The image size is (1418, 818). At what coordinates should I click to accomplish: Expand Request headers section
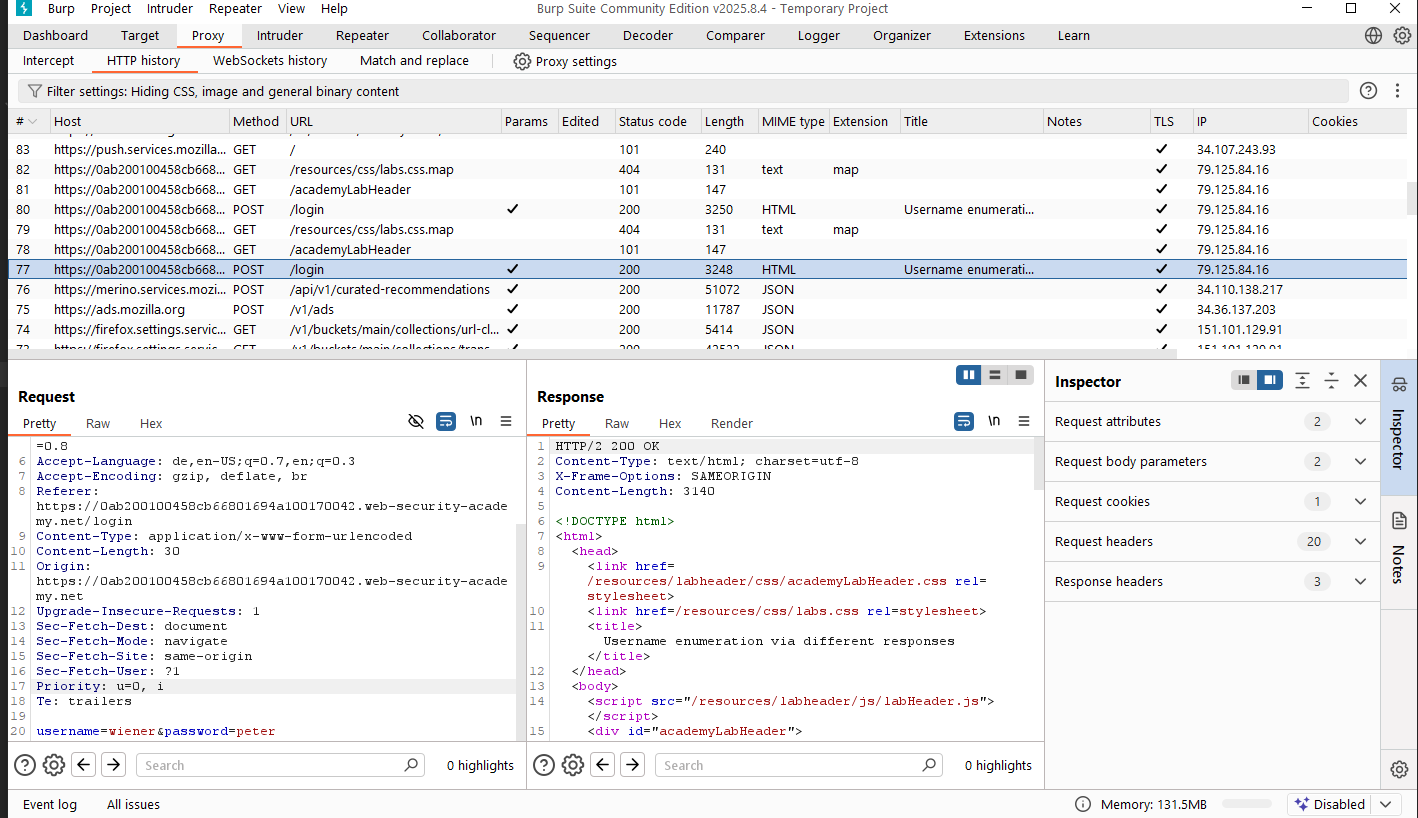pyautogui.click(x=1360, y=542)
